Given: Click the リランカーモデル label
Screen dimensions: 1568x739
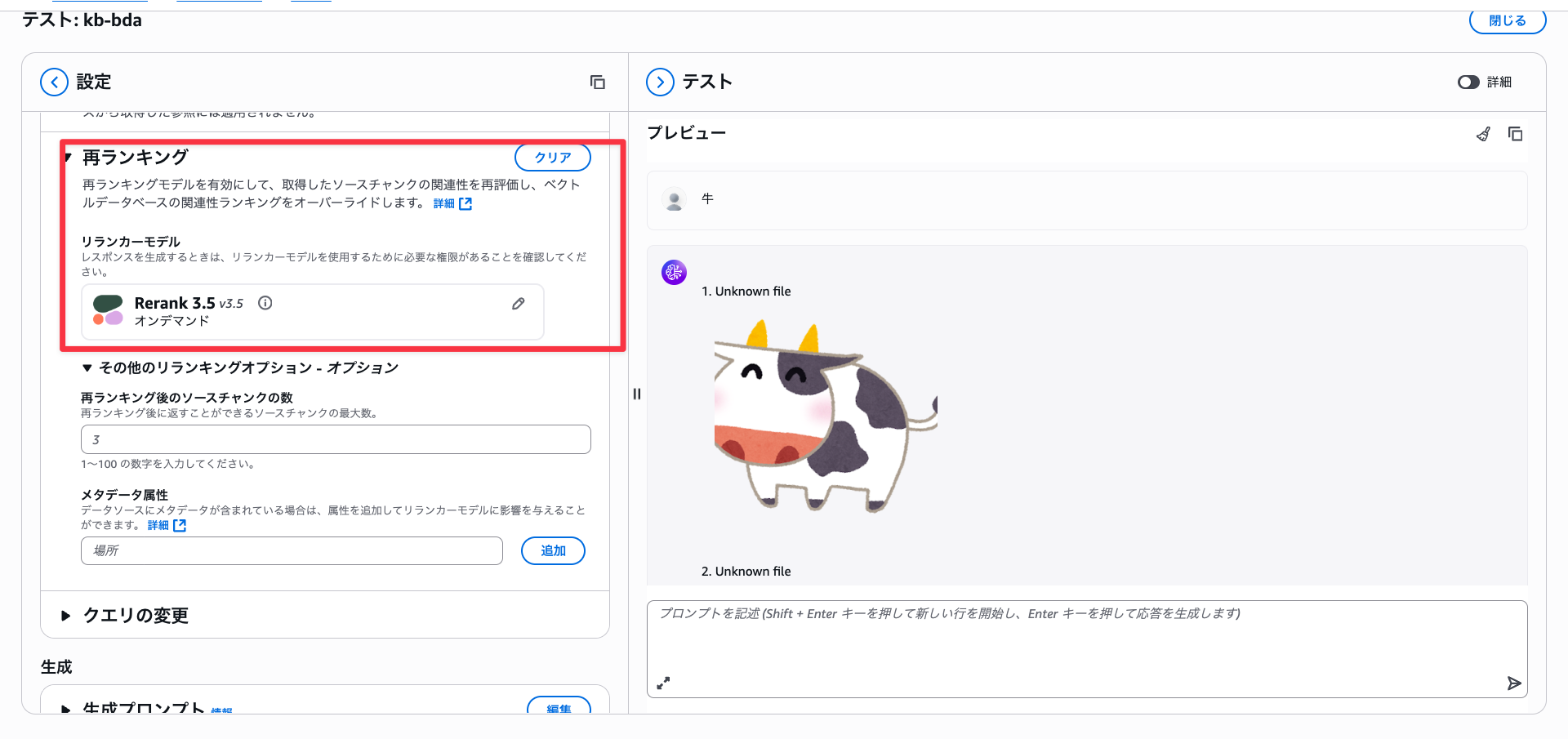Looking at the screenshot, I should click(x=131, y=242).
